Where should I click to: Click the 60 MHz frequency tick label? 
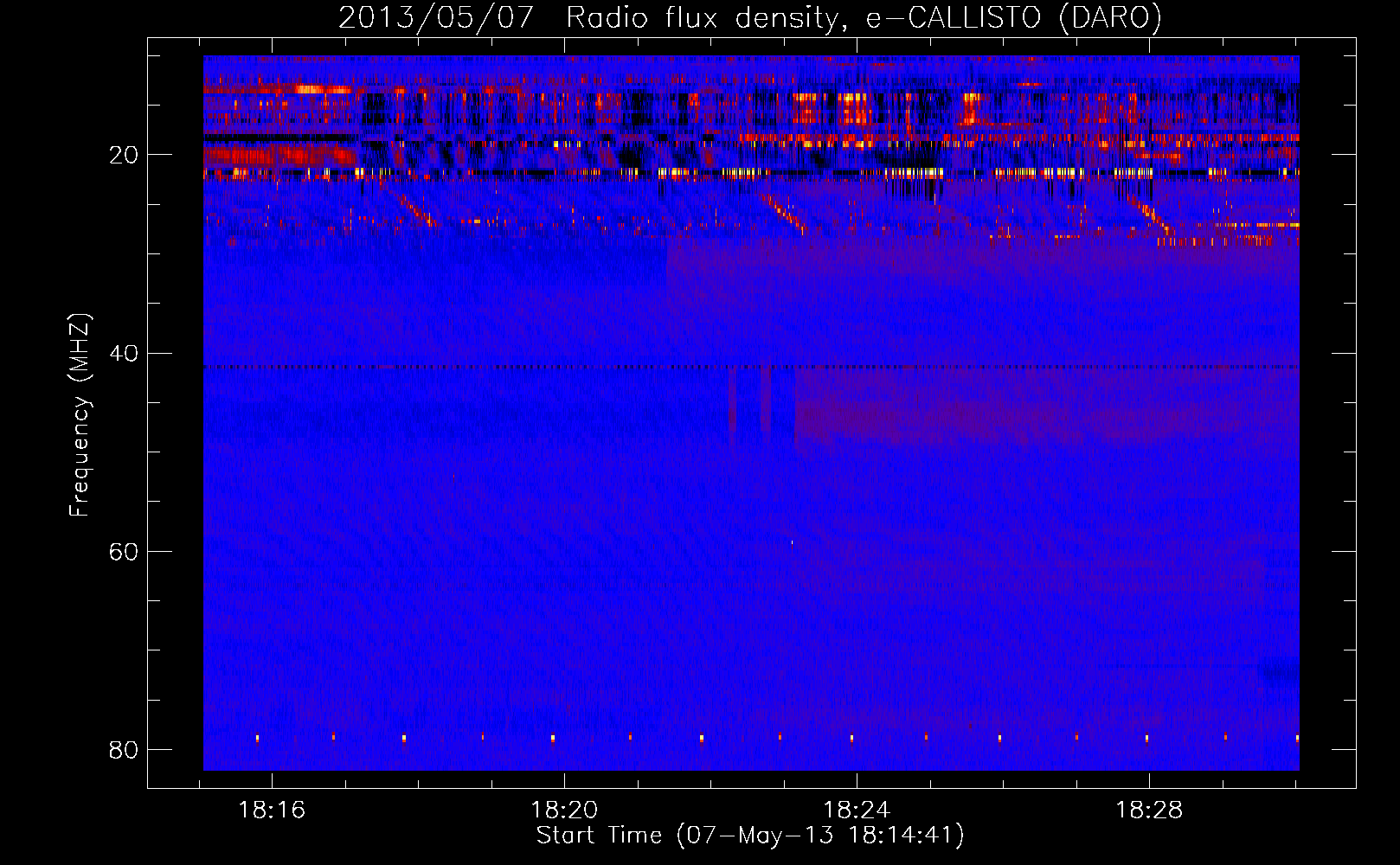click(124, 552)
